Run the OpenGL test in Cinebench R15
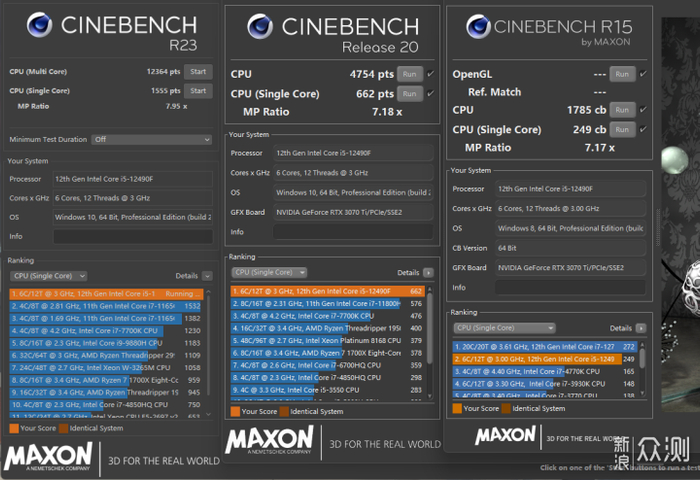700x480 pixels. [623, 74]
